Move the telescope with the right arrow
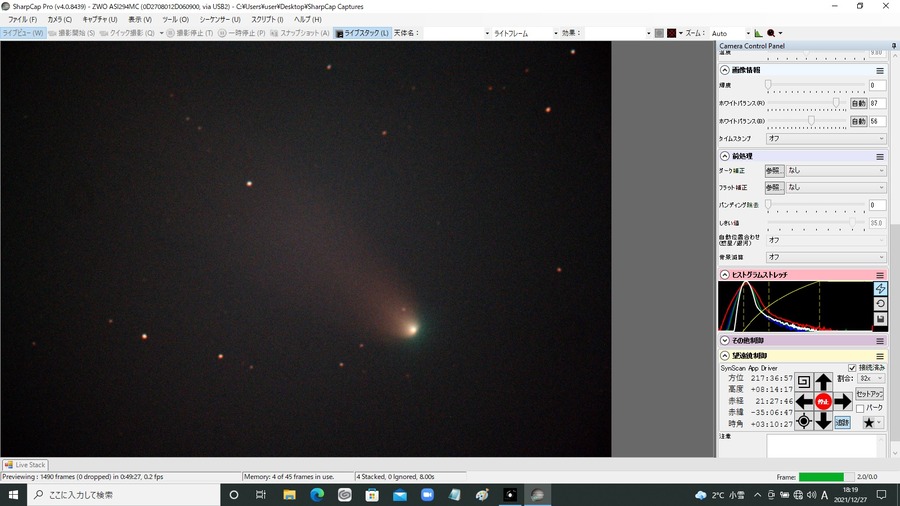This screenshot has height=506, width=900. [x=842, y=402]
